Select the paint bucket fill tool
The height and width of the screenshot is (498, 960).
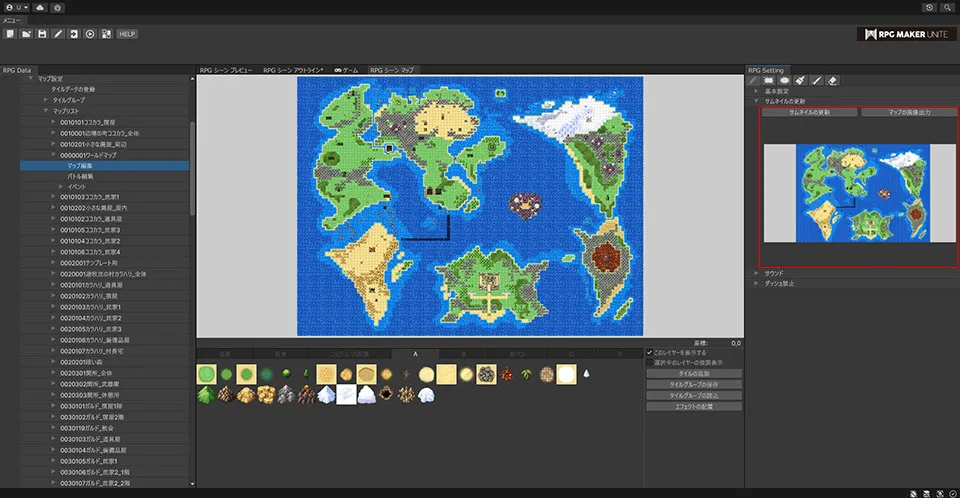tap(801, 80)
